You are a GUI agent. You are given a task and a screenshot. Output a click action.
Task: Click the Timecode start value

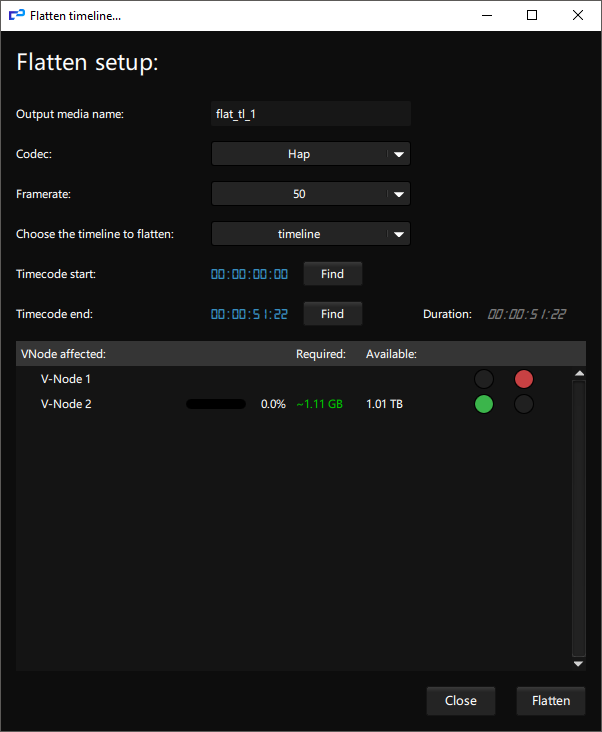click(x=249, y=274)
